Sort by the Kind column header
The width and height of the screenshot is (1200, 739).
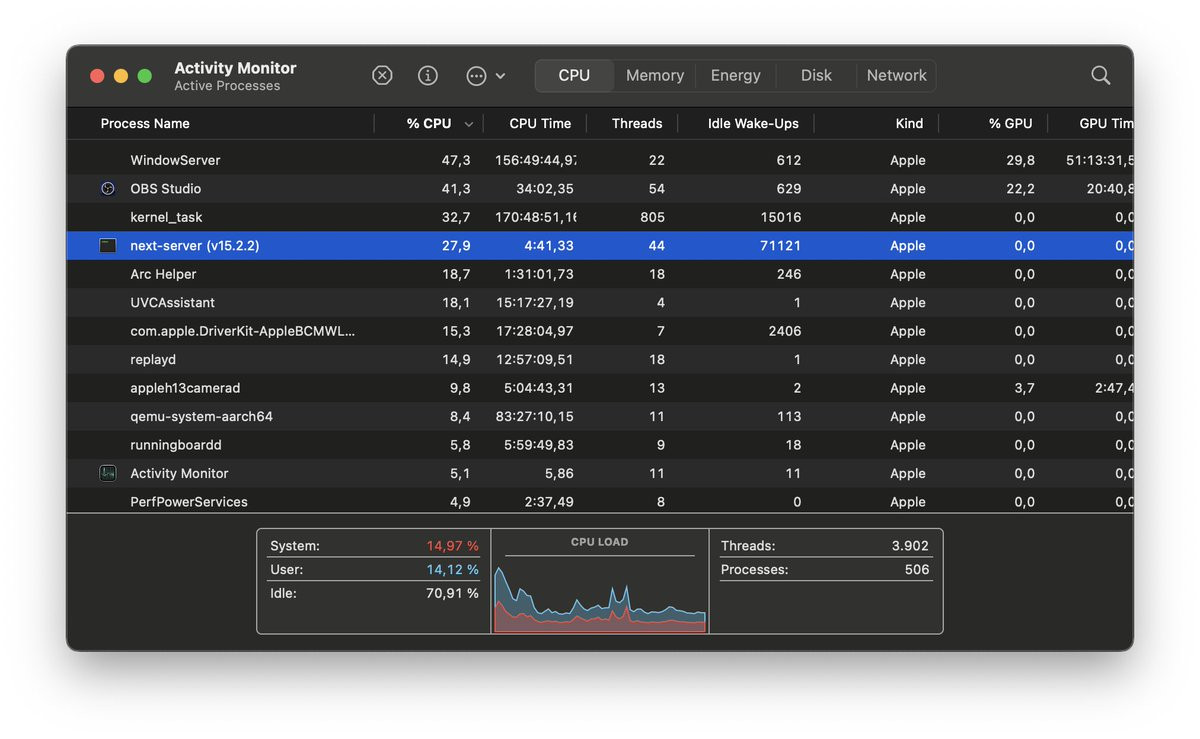click(x=909, y=123)
